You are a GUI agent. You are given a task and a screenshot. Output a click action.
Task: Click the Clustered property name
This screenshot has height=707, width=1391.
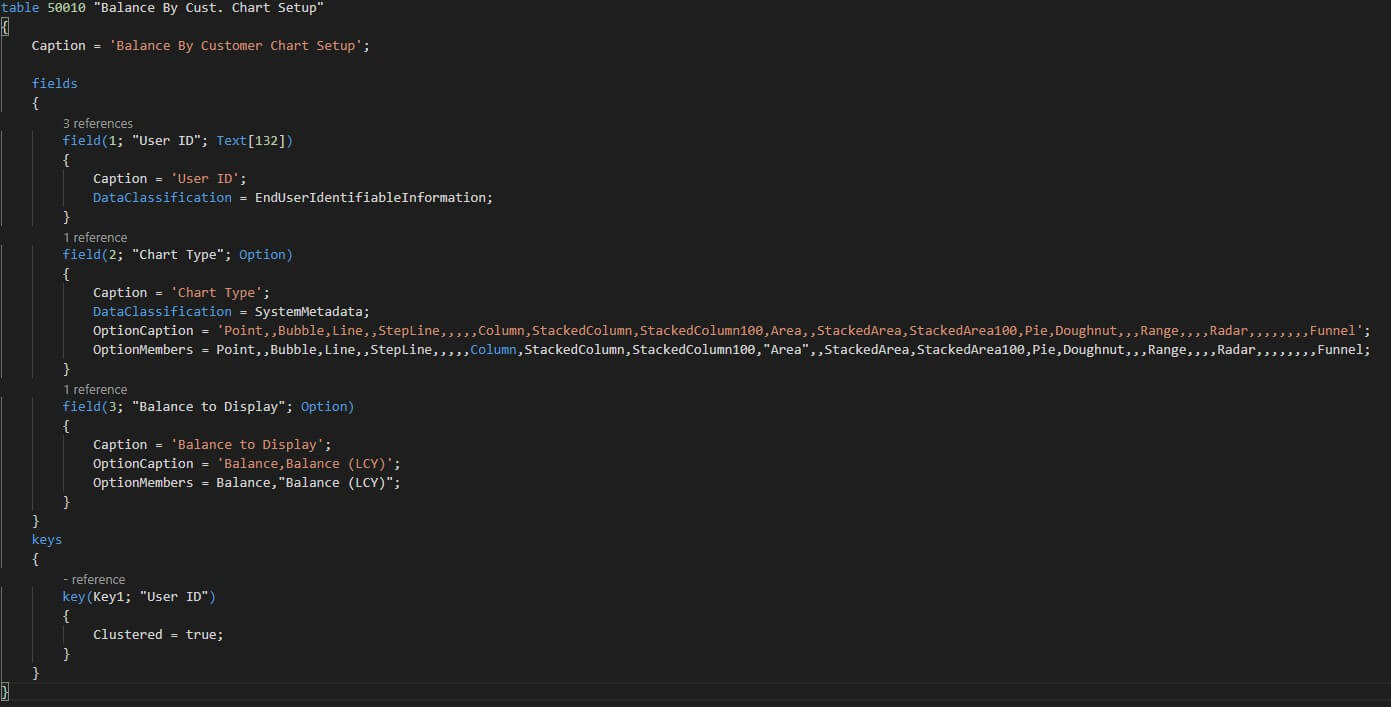click(x=128, y=635)
